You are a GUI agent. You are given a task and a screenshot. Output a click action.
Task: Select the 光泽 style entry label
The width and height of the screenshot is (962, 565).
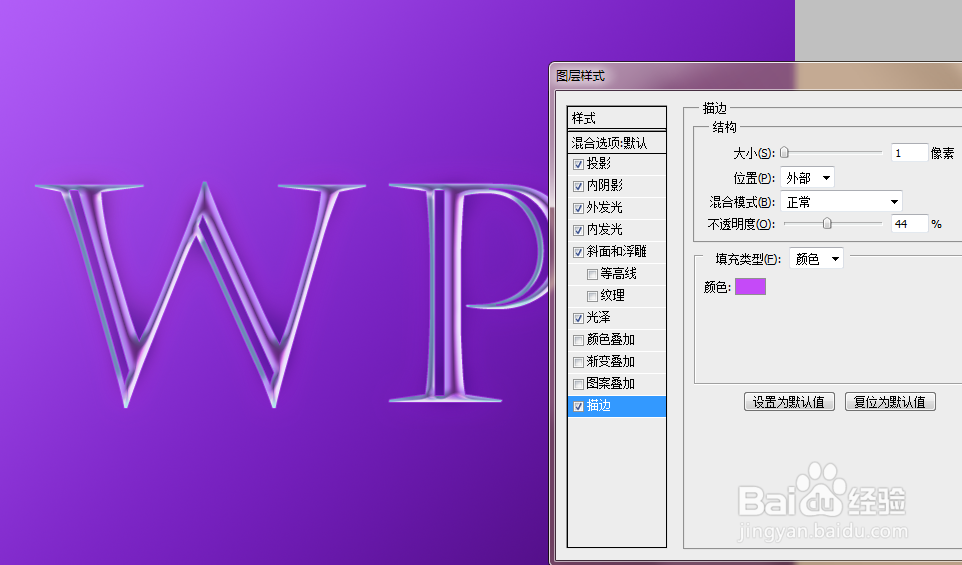coord(598,318)
